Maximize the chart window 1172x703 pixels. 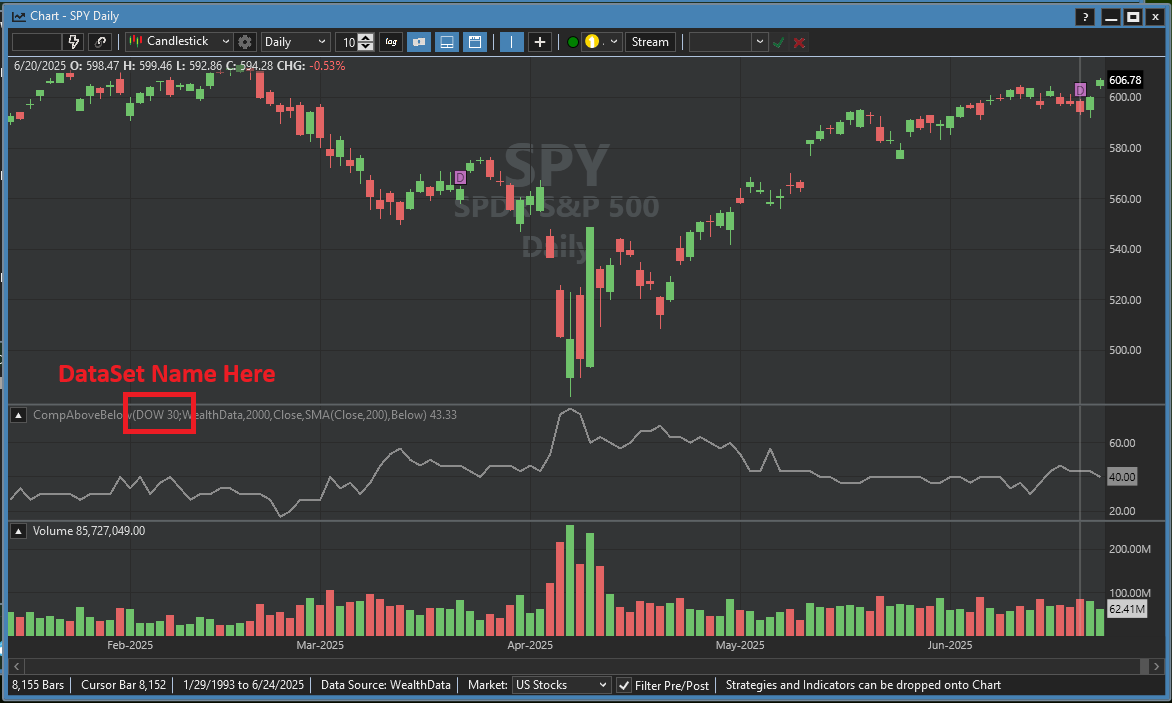1133,16
